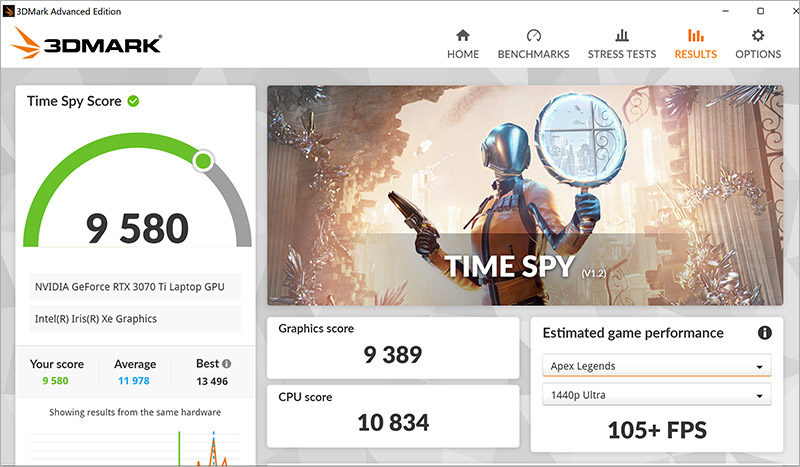Image resolution: width=800 pixels, height=467 pixels.
Task: Click the Stress Tests bar chart icon
Action: coord(622,35)
